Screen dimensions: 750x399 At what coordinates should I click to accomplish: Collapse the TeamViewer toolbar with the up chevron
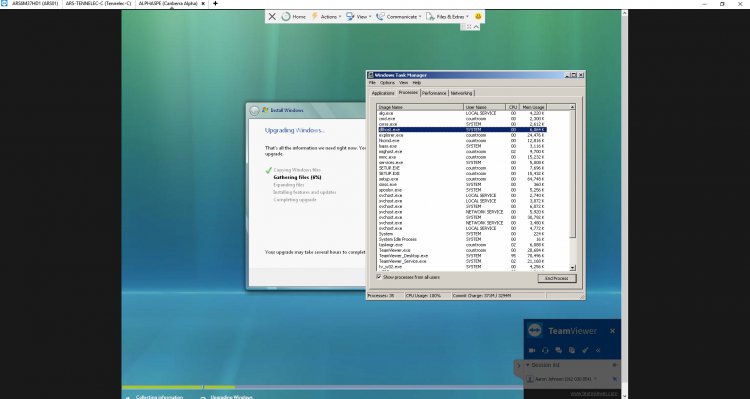coord(476,27)
